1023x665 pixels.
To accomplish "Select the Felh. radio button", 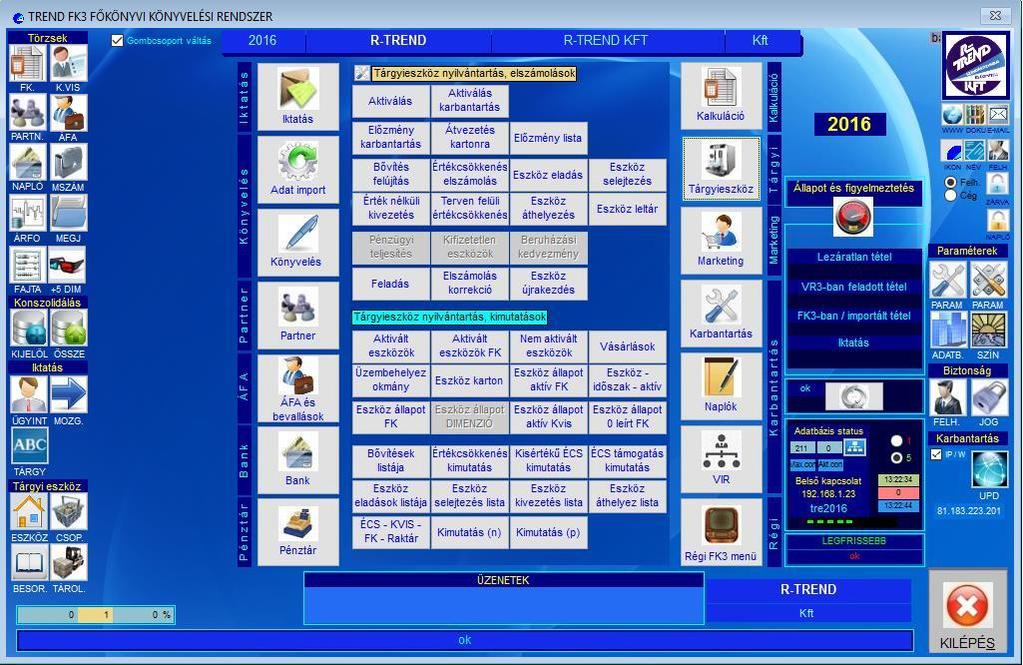I will [x=951, y=183].
